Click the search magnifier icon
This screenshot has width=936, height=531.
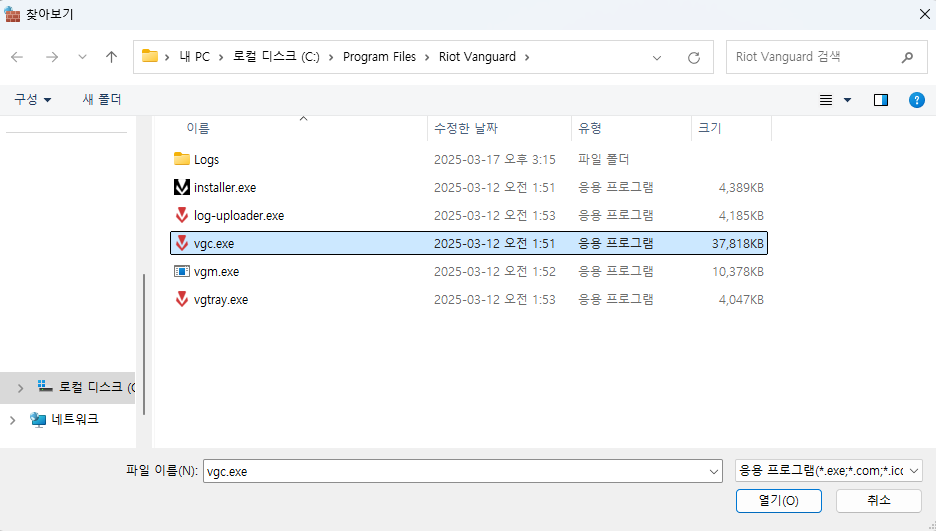point(907,57)
